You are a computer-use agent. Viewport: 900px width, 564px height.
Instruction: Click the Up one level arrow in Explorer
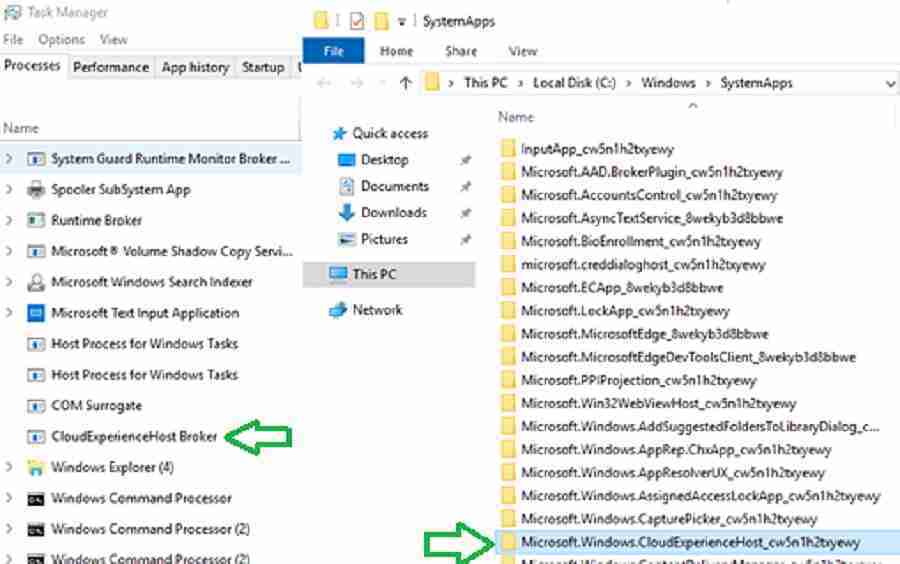(x=406, y=83)
